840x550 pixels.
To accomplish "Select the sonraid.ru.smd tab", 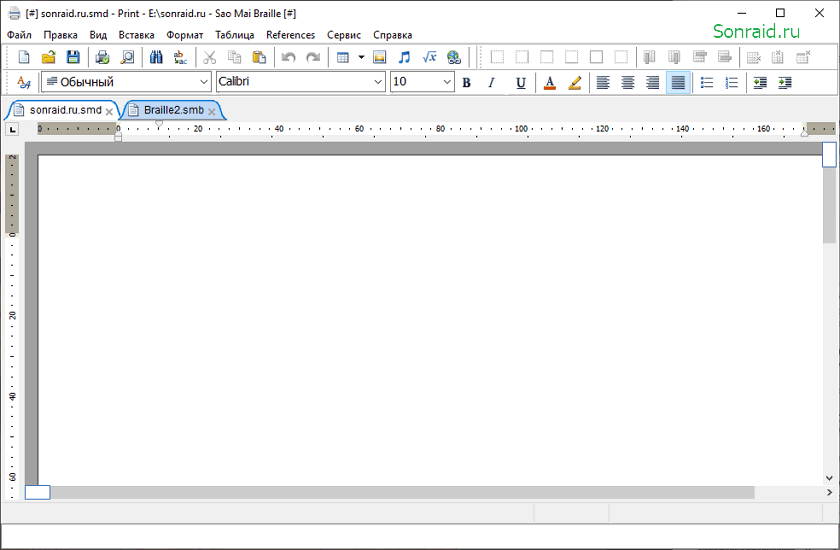I will (x=65, y=110).
